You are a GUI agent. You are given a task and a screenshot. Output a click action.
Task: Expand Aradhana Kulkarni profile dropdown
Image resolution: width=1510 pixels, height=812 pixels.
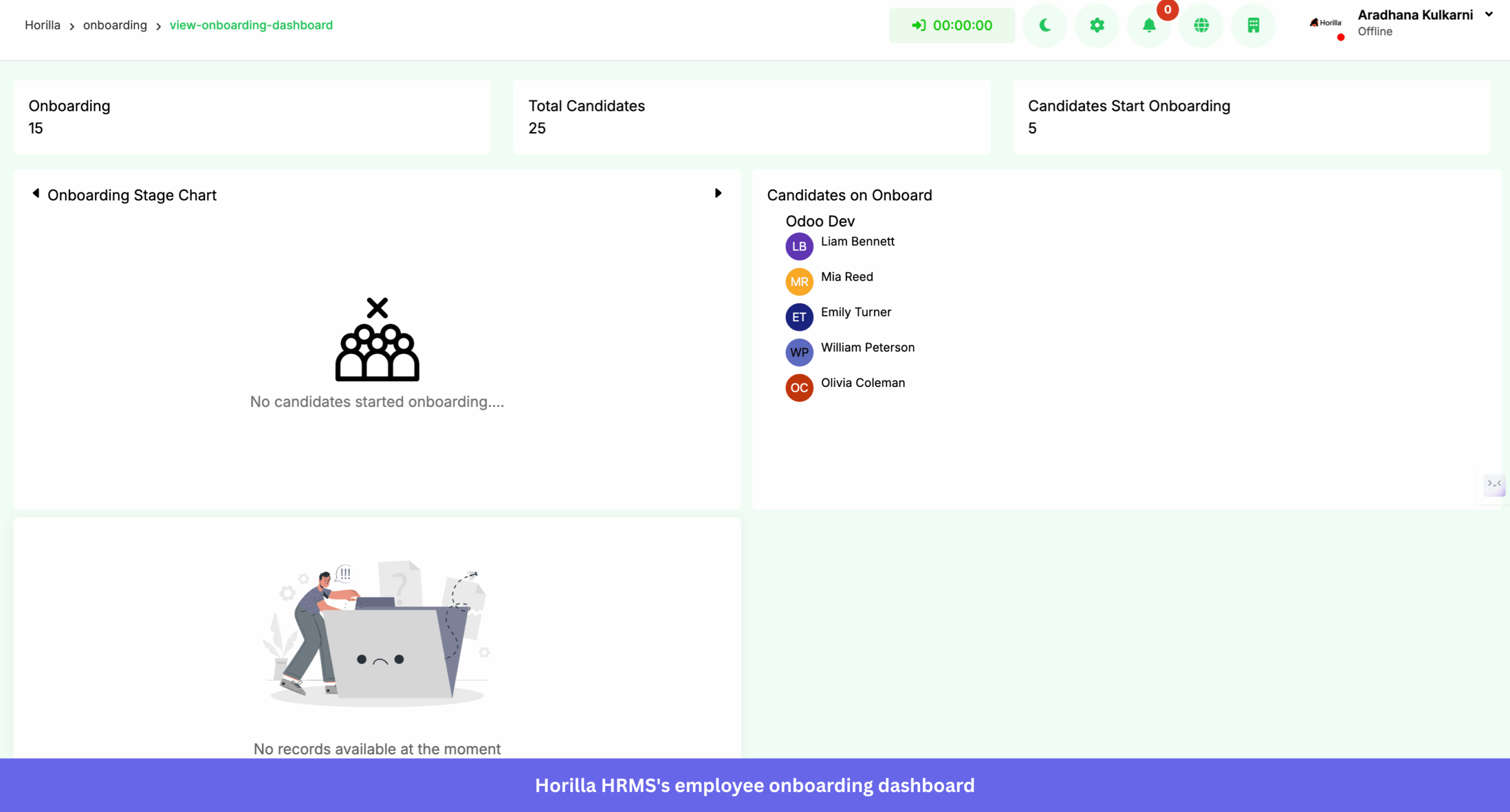pyautogui.click(x=1489, y=15)
